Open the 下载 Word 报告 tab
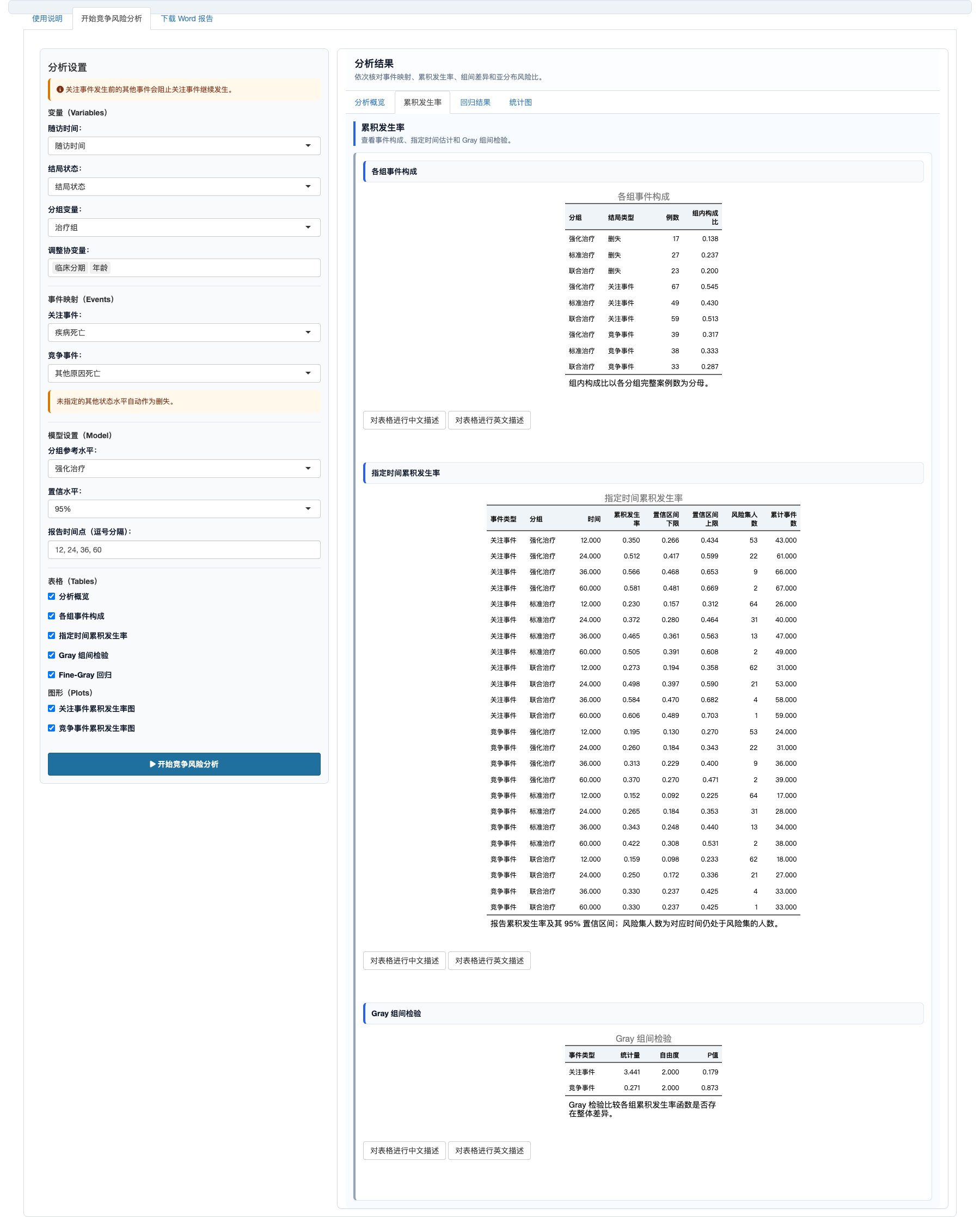The image size is (980, 1217). (187, 19)
